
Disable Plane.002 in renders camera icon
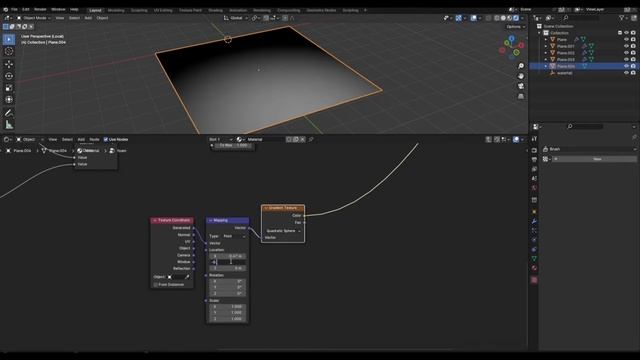tap(633, 53)
